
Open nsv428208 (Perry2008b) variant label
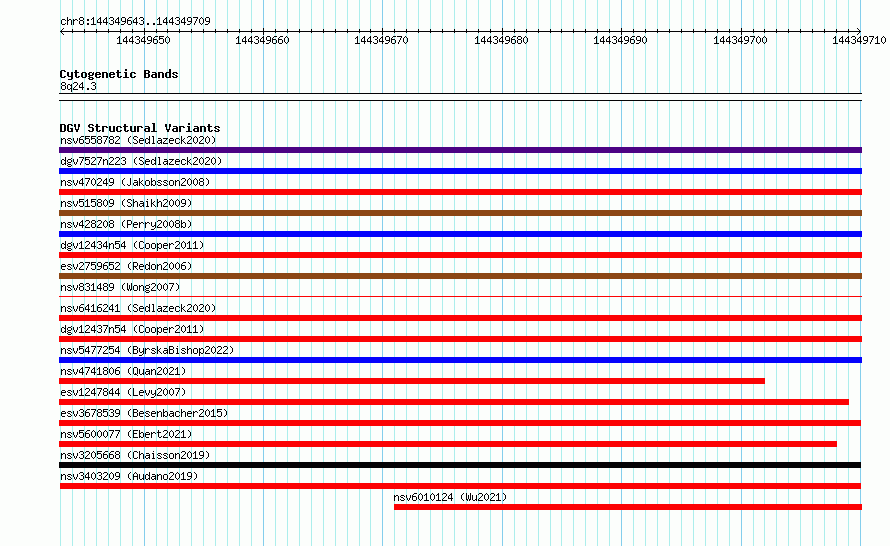coord(126,224)
